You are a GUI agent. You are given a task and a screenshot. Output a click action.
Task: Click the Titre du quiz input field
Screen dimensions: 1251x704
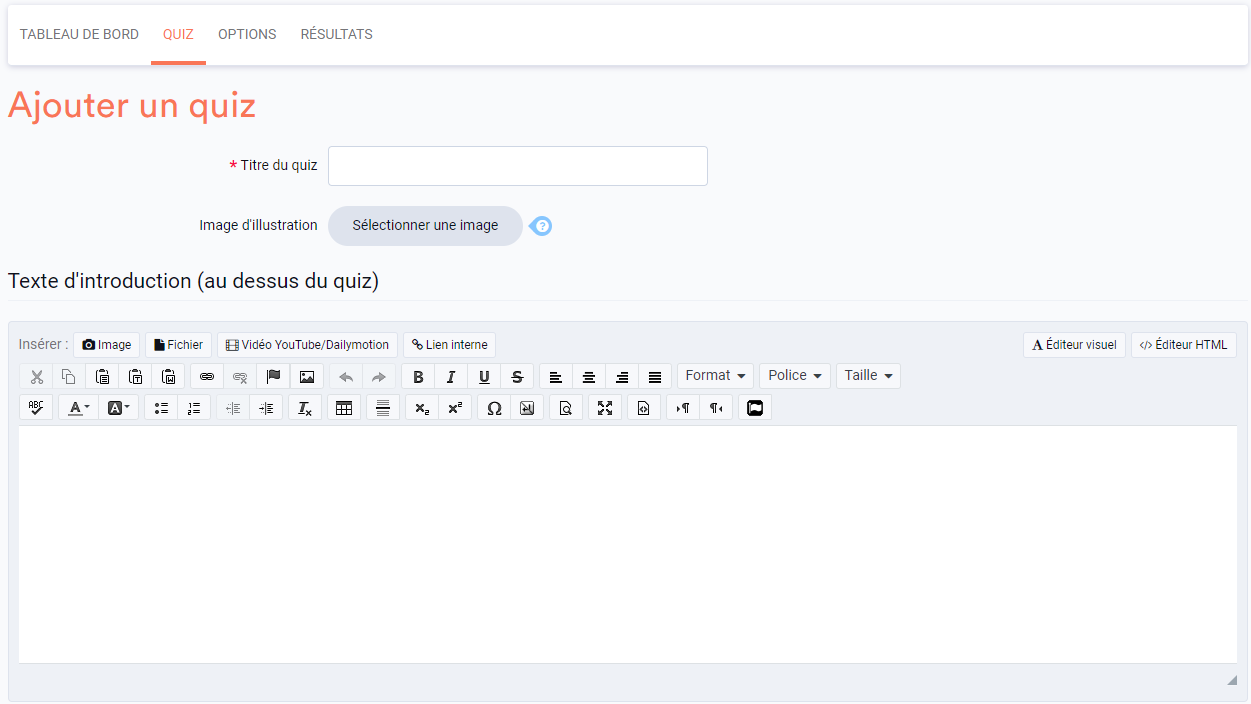coord(517,165)
